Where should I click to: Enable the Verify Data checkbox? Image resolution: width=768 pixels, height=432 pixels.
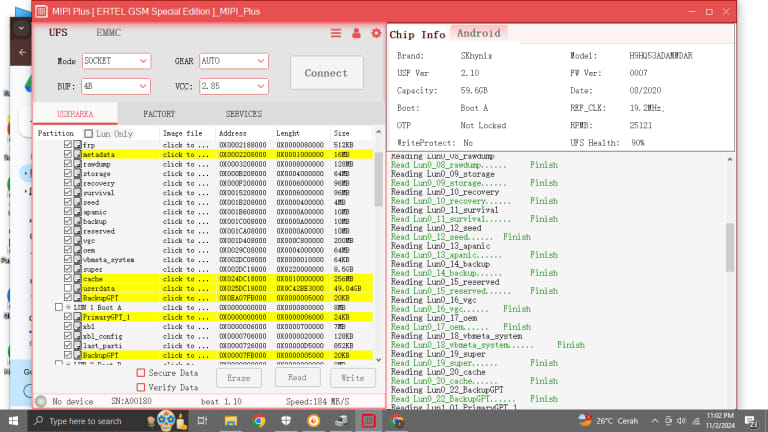coord(141,387)
